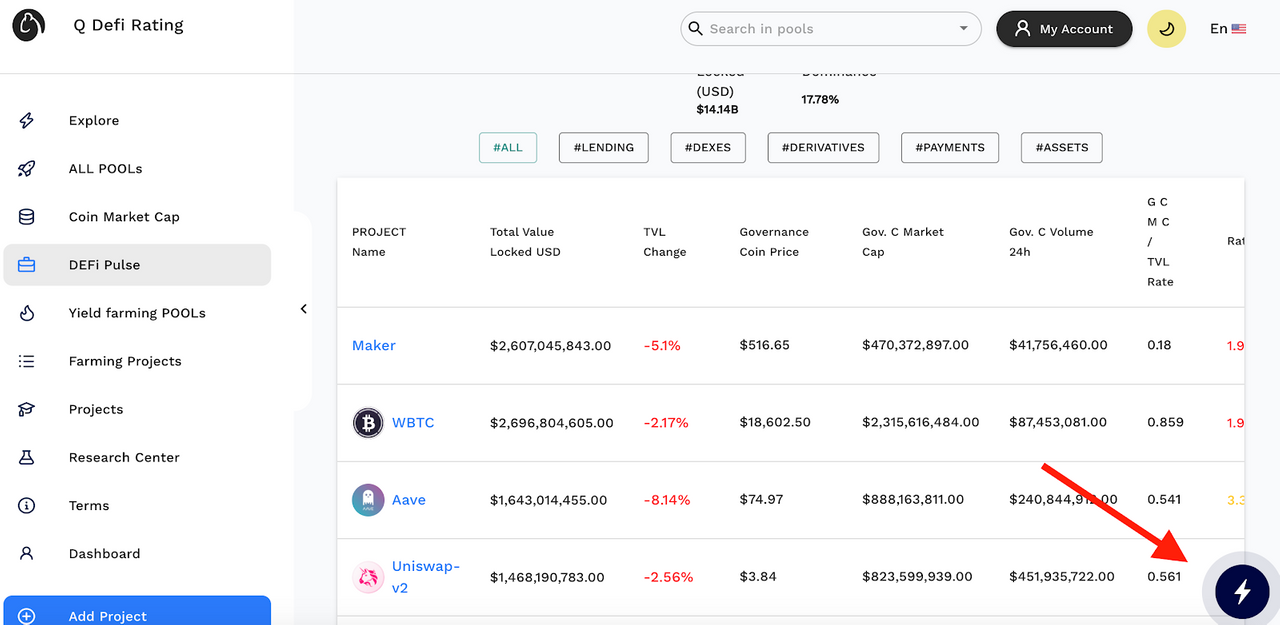
Task: Click in the Search in pools field
Action: pyautogui.click(x=830, y=29)
